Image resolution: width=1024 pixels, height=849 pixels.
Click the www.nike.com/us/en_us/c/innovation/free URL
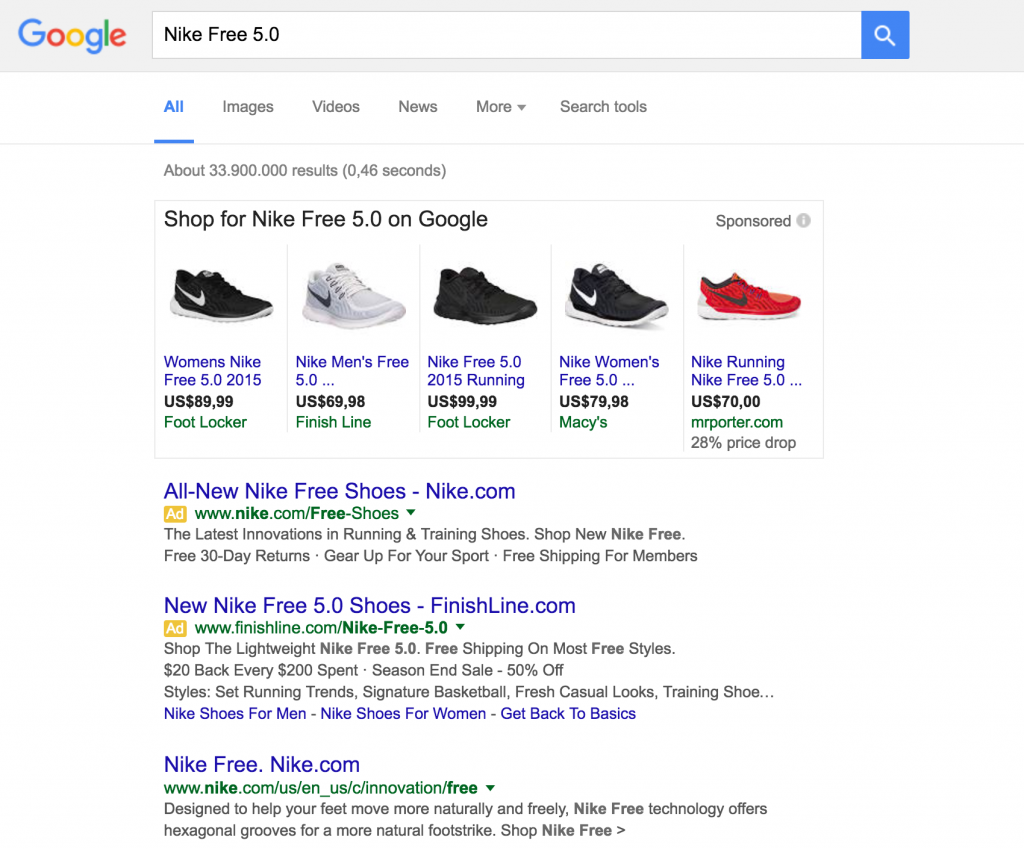[321, 788]
